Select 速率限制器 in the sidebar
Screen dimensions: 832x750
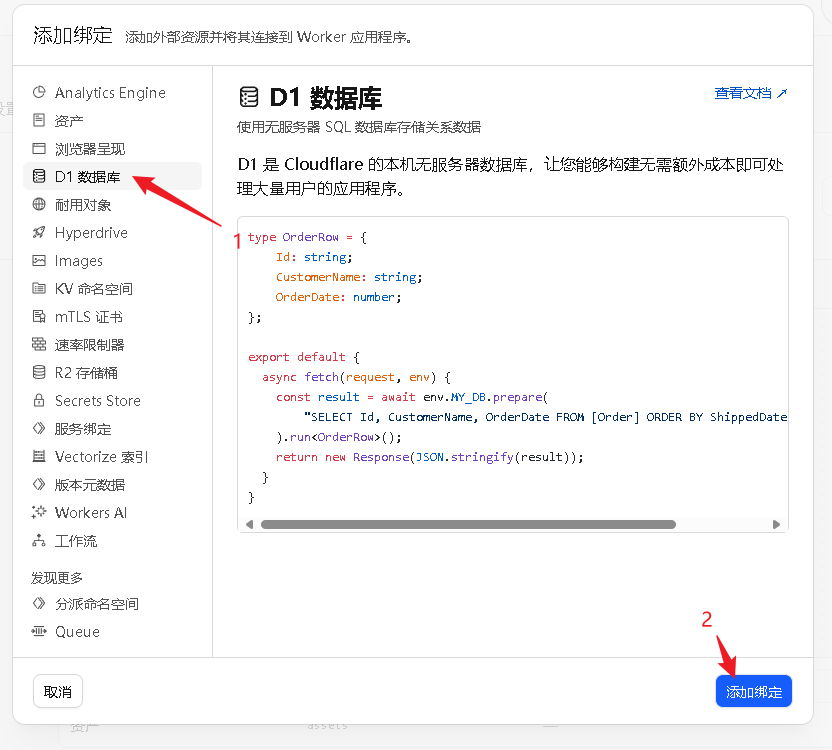pos(89,345)
